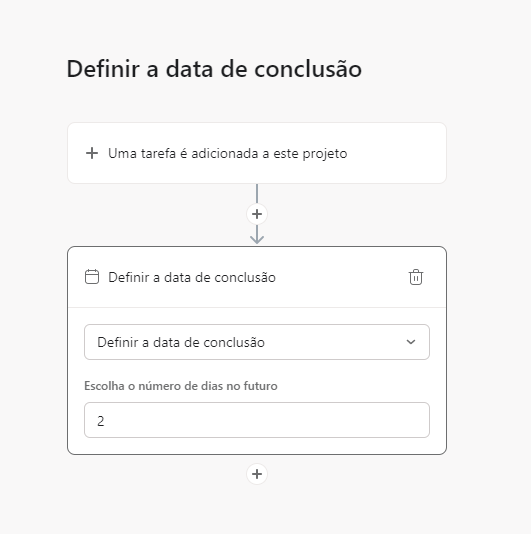Expand the action type dropdown chevron
This screenshot has height=534, width=531.
click(411, 342)
